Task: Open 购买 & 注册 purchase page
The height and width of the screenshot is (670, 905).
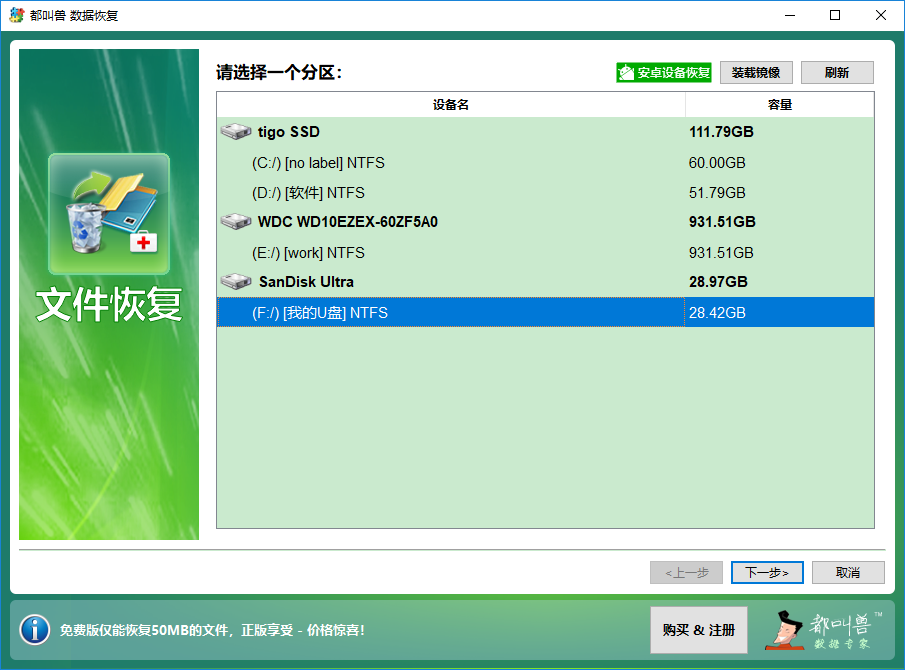Action: tap(699, 630)
